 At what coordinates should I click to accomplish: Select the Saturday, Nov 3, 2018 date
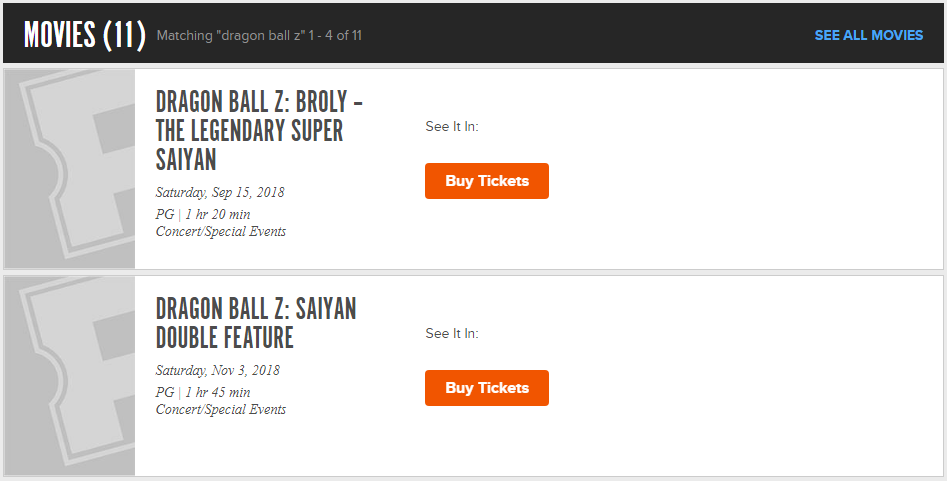(217, 370)
